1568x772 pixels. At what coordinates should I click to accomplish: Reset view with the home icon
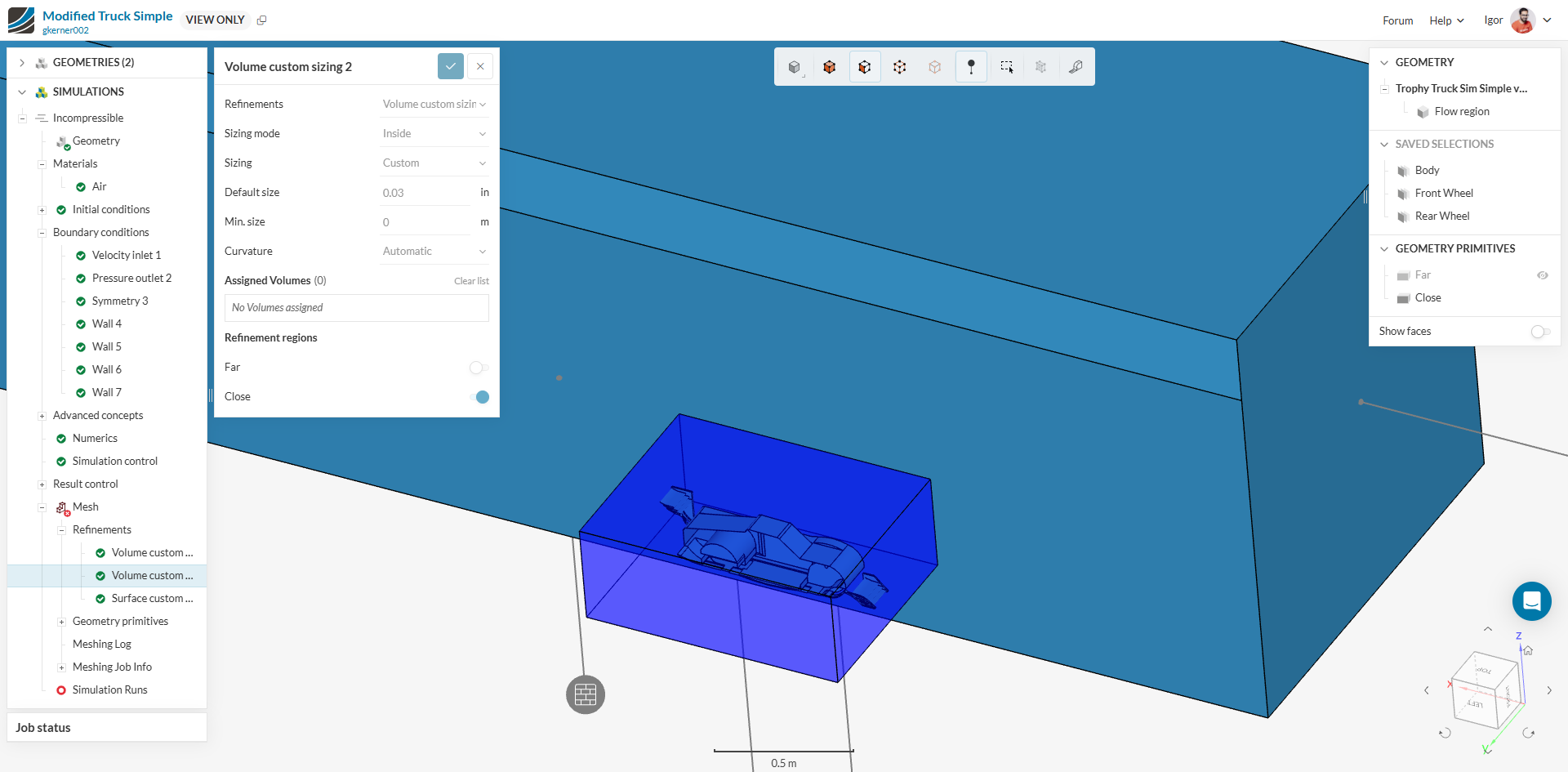pyautogui.click(x=1528, y=651)
